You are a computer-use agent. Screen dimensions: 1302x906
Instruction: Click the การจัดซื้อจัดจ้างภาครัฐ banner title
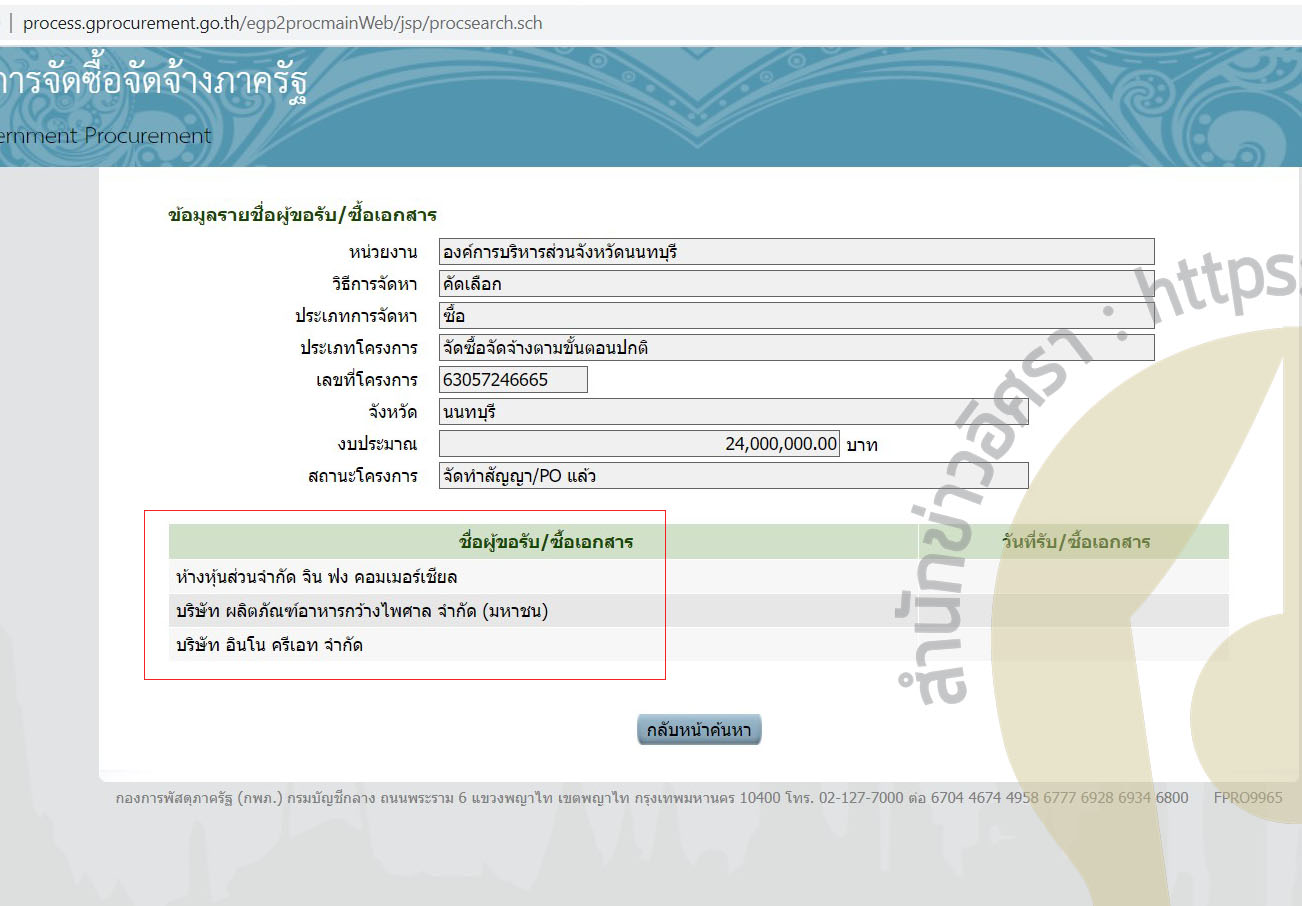[153, 82]
